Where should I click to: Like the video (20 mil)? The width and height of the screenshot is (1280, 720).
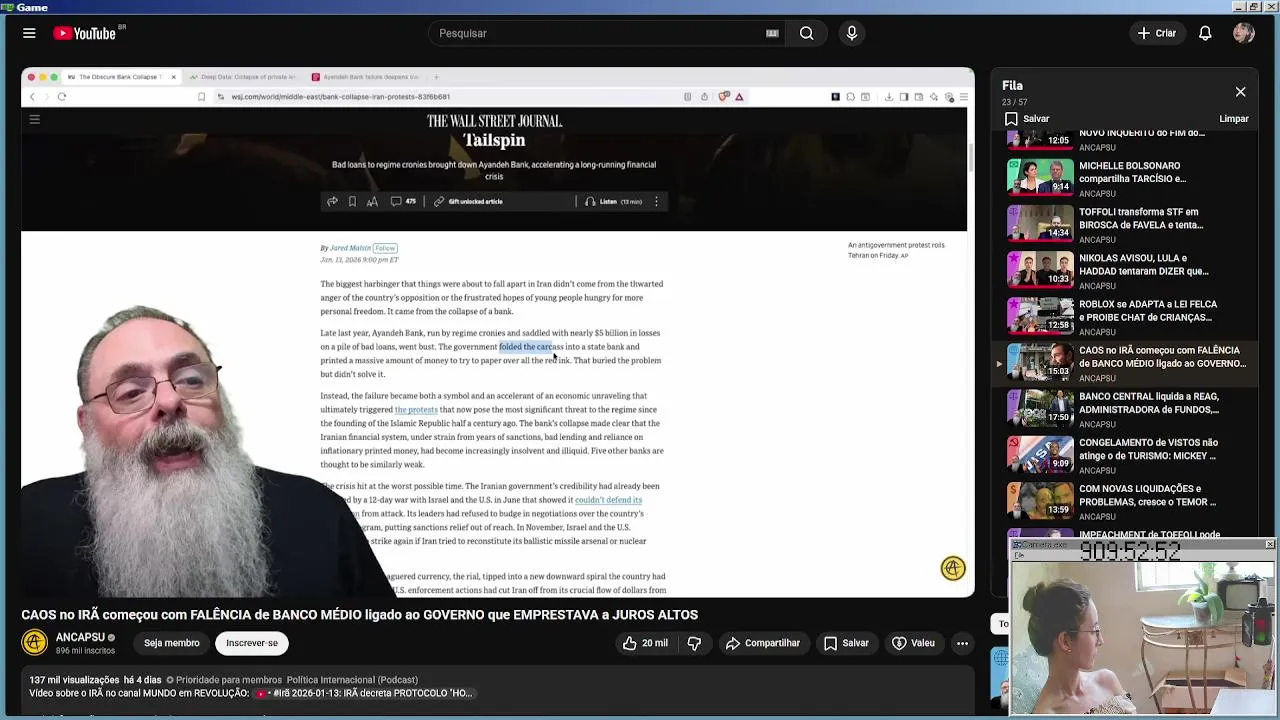(x=645, y=643)
